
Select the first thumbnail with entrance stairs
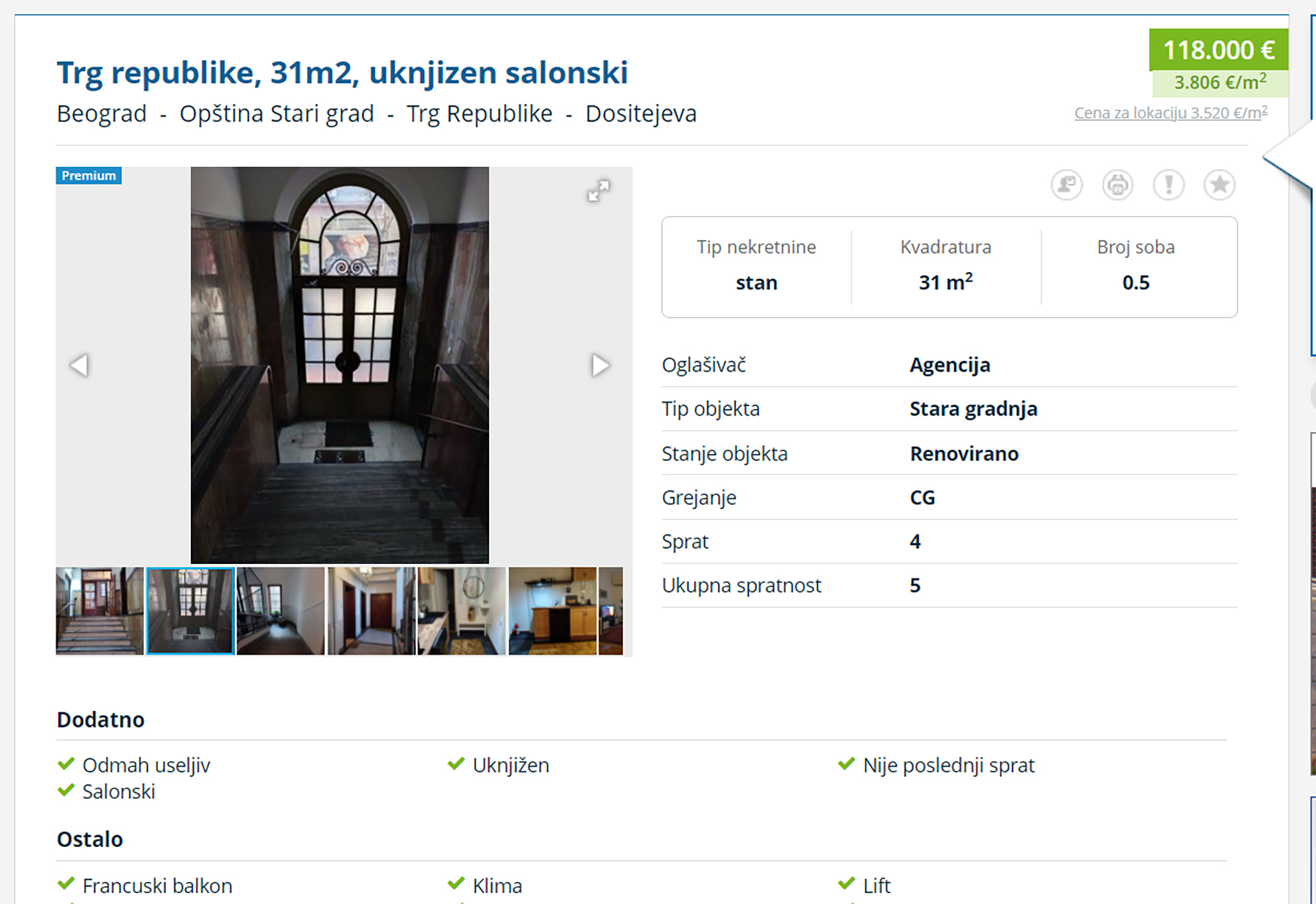pyautogui.click(x=99, y=611)
